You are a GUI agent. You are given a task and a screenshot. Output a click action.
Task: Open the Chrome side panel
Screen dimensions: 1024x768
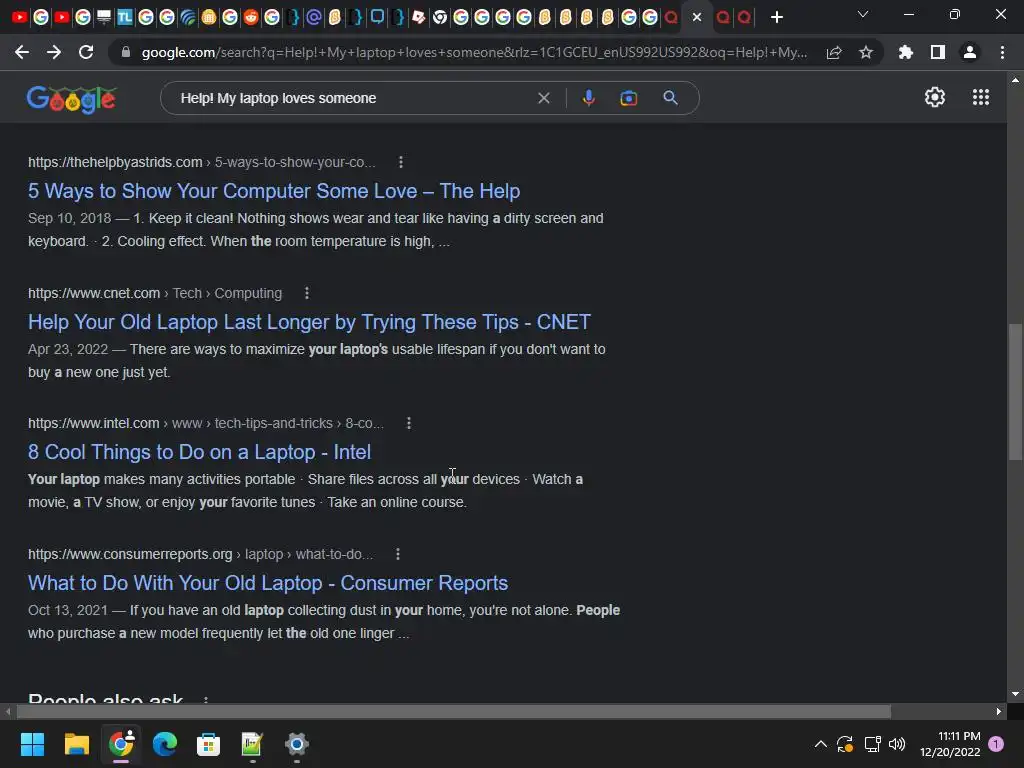pos(938,52)
